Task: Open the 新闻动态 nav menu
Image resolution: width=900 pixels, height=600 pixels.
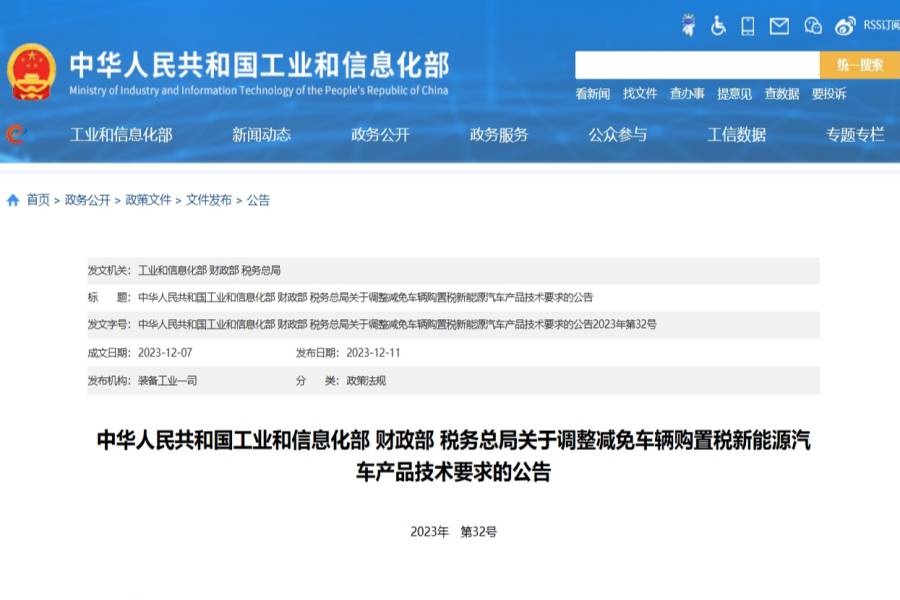Action: click(261, 135)
